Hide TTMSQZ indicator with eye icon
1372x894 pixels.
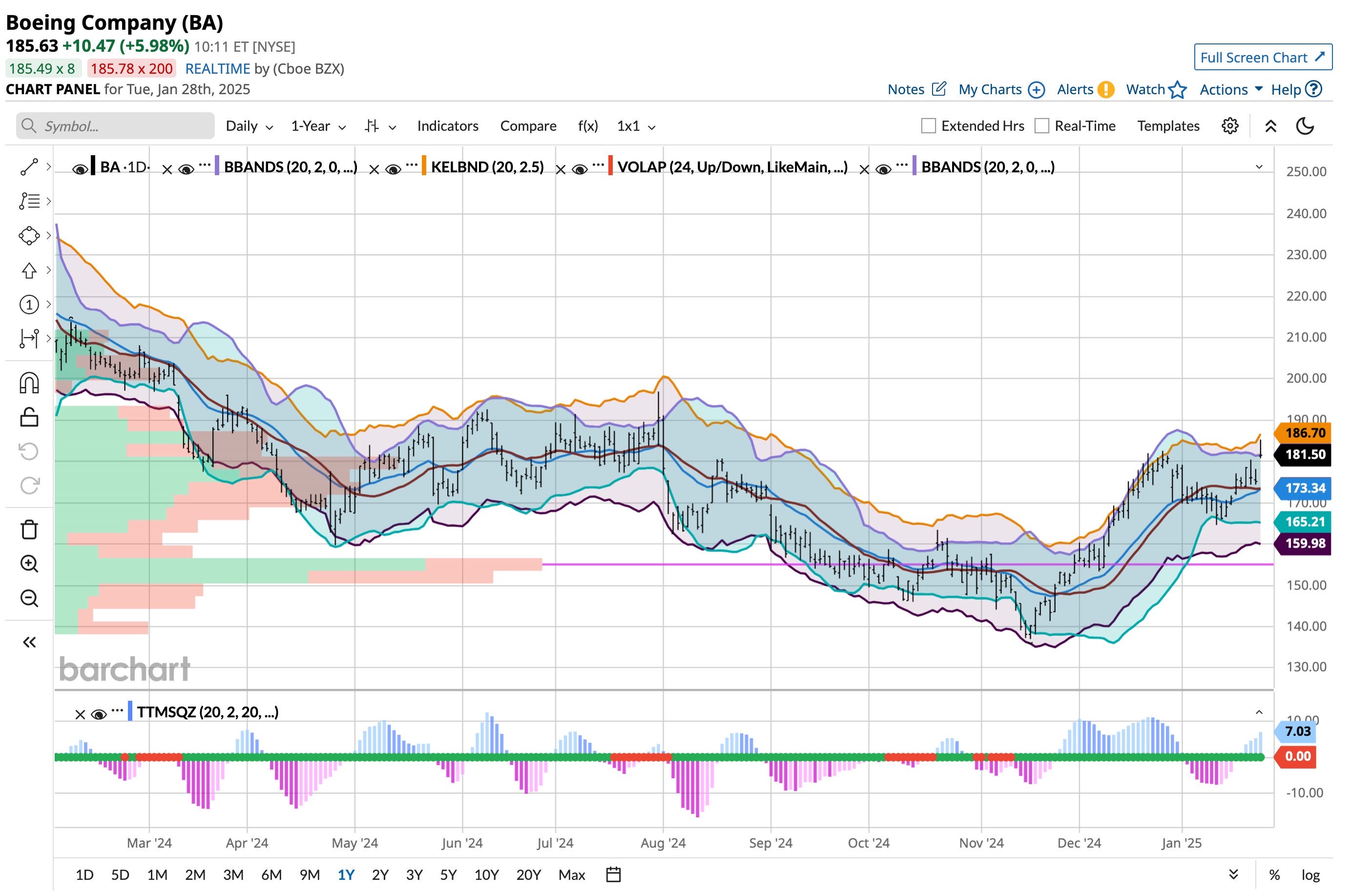[99, 715]
